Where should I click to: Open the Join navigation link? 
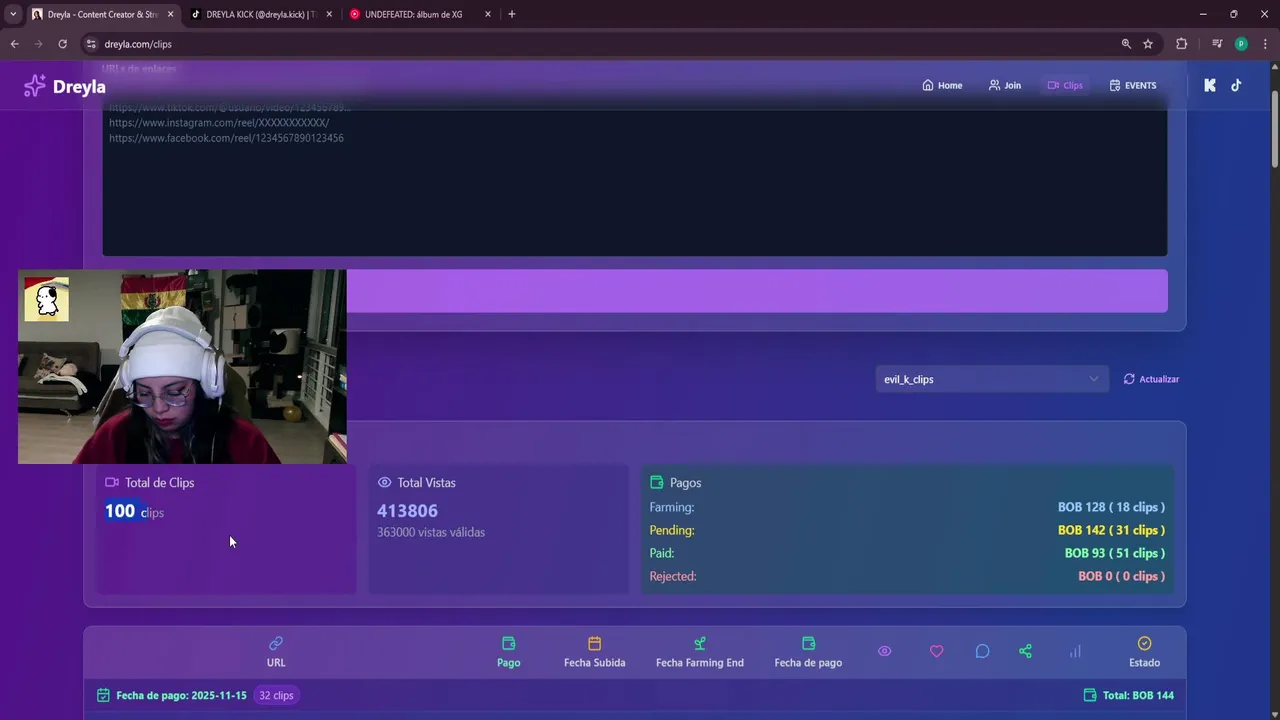pyautogui.click(x=1004, y=85)
